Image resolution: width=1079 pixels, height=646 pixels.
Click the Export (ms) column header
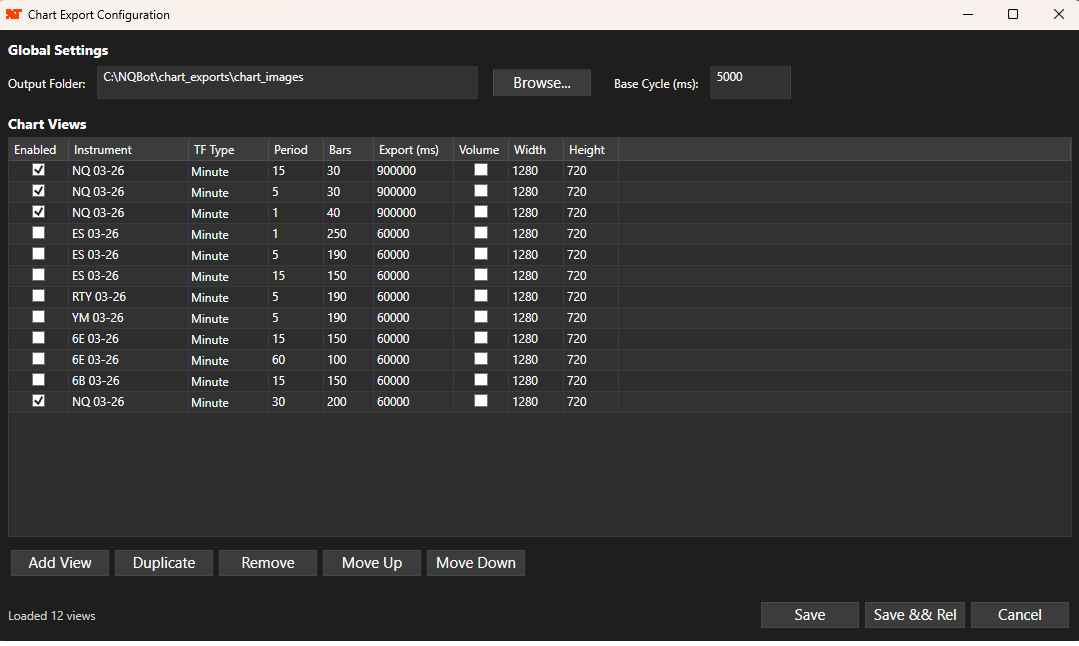pyautogui.click(x=410, y=148)
